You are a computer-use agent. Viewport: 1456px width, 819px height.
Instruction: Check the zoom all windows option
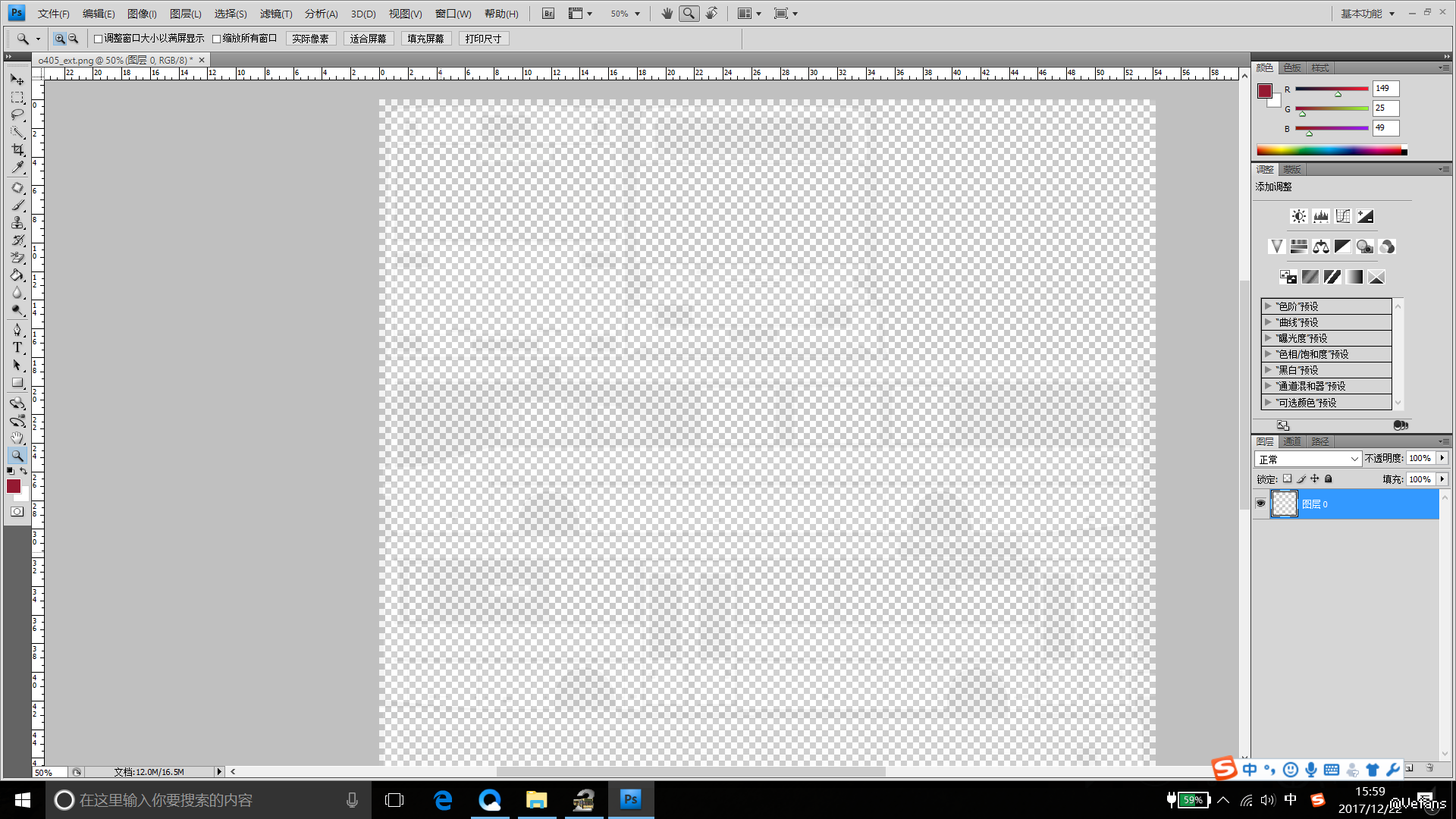217,39
